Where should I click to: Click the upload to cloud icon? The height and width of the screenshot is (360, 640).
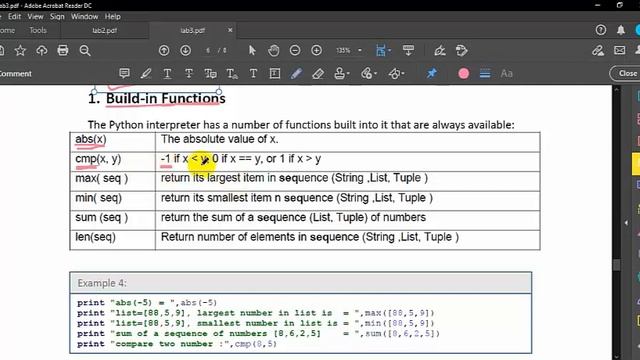42,51
